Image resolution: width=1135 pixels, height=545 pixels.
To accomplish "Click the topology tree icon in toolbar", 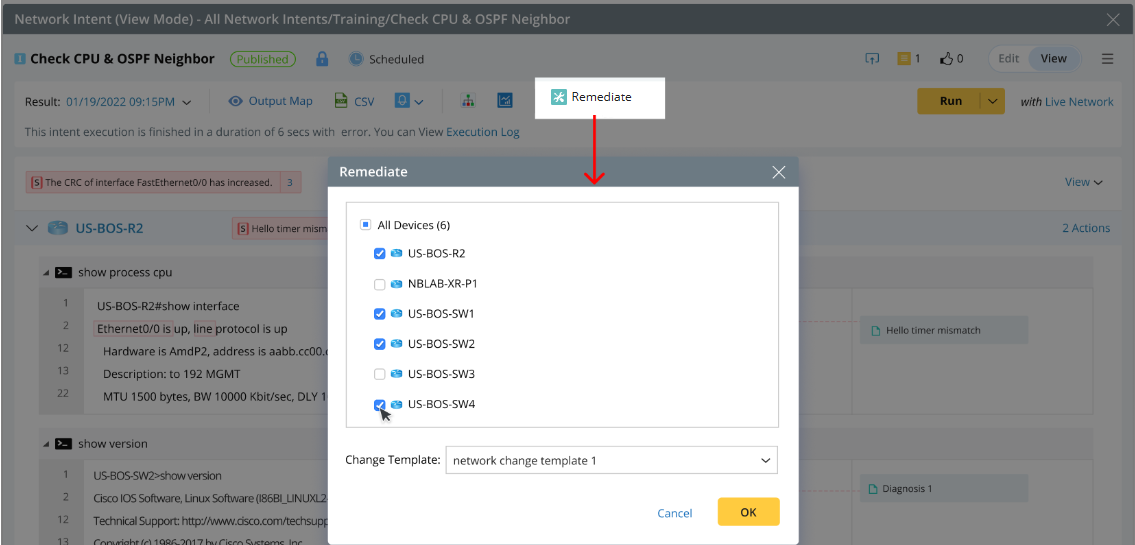I will 468,101.
